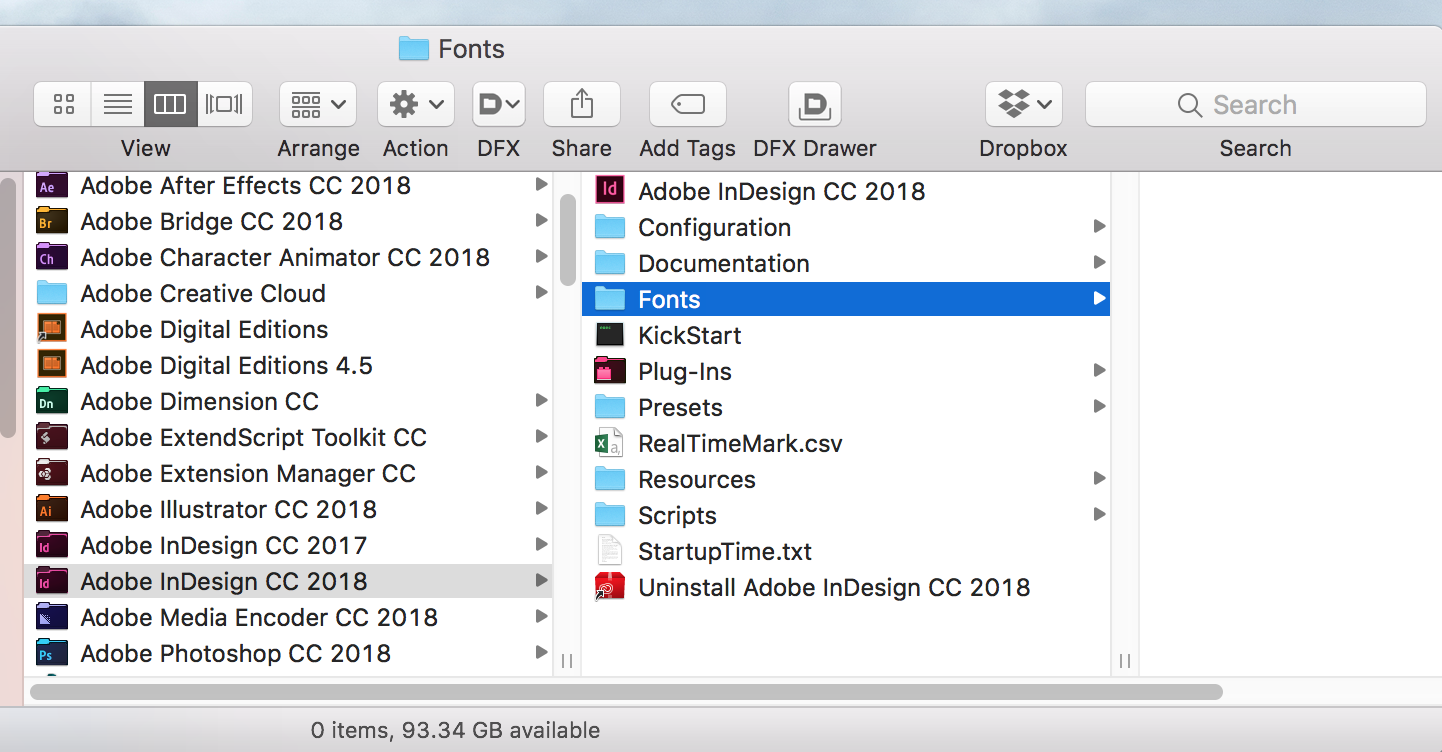The height and width of the screenshot is (752, 1442).
Task: Select the Adobe Creative Cloud folder icon
Action: (x=51, y=294)
